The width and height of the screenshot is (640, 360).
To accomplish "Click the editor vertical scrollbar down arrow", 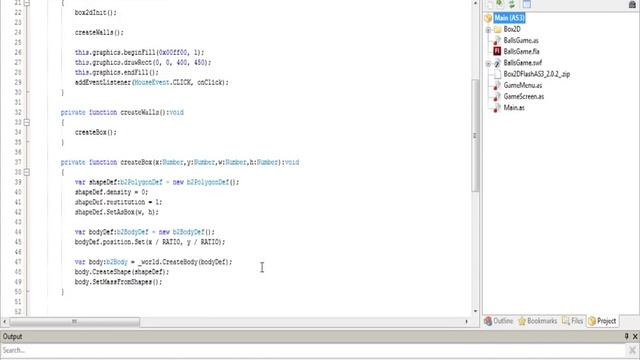I will pos(475,311).
